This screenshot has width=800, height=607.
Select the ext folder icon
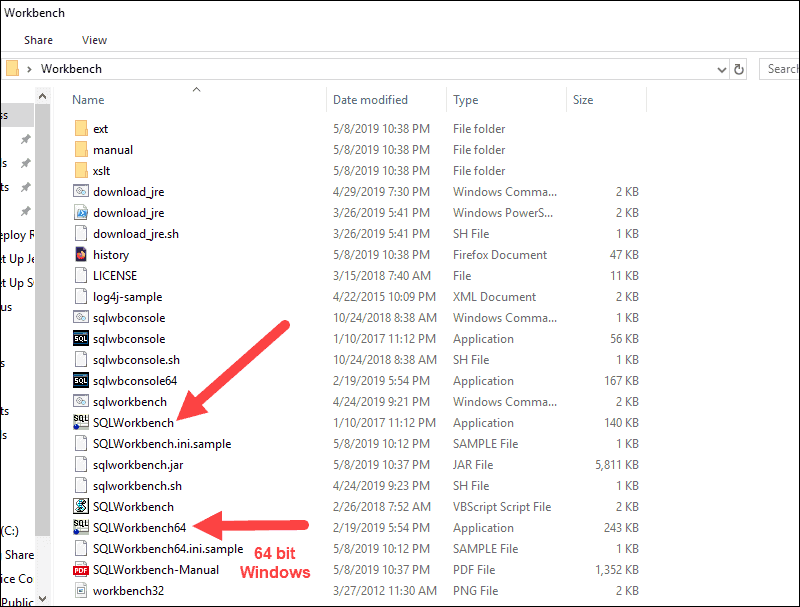tap(81, 128)
